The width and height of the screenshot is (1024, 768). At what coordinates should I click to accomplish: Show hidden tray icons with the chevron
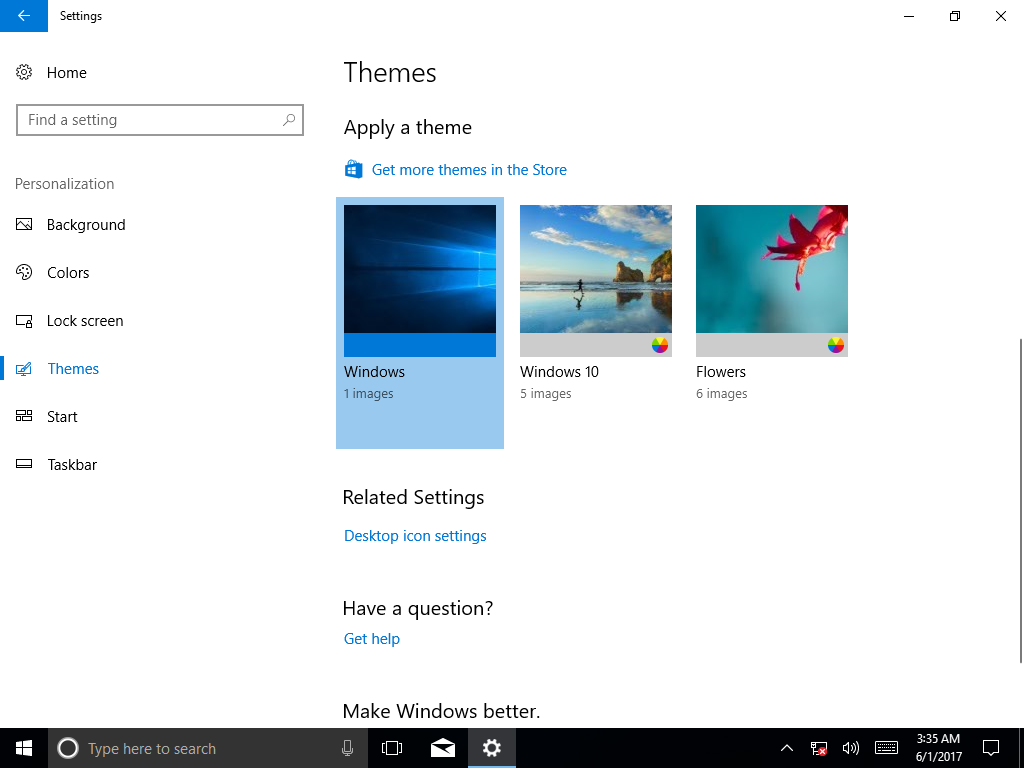[787, 748]
